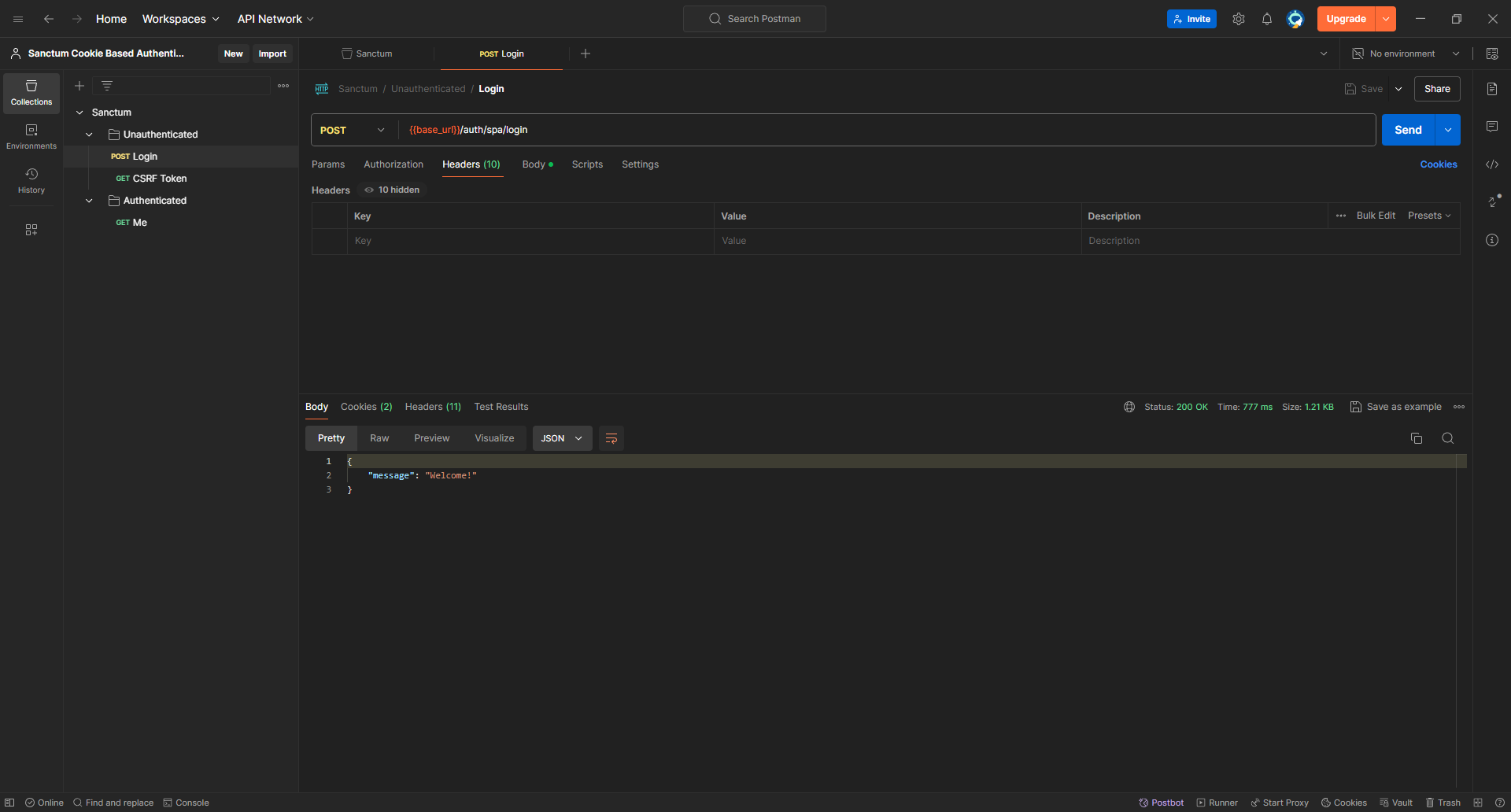This screenshot has height=812, width=1511.
Task: Open the Runner from the status bar
Action: [1217, 803]
